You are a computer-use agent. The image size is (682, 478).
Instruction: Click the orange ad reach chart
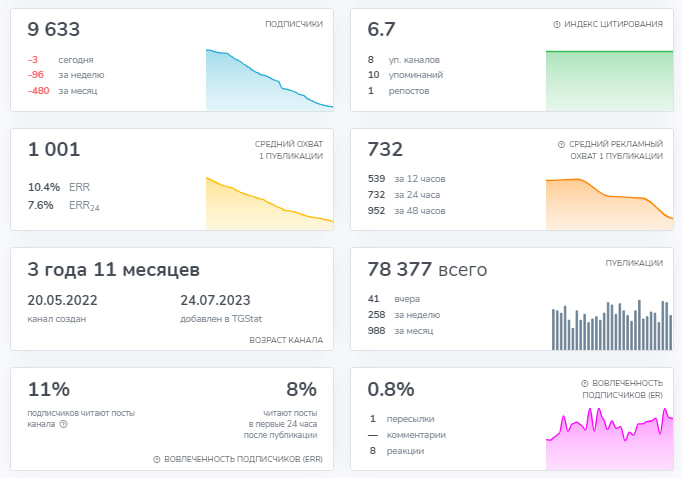[609, 204]
